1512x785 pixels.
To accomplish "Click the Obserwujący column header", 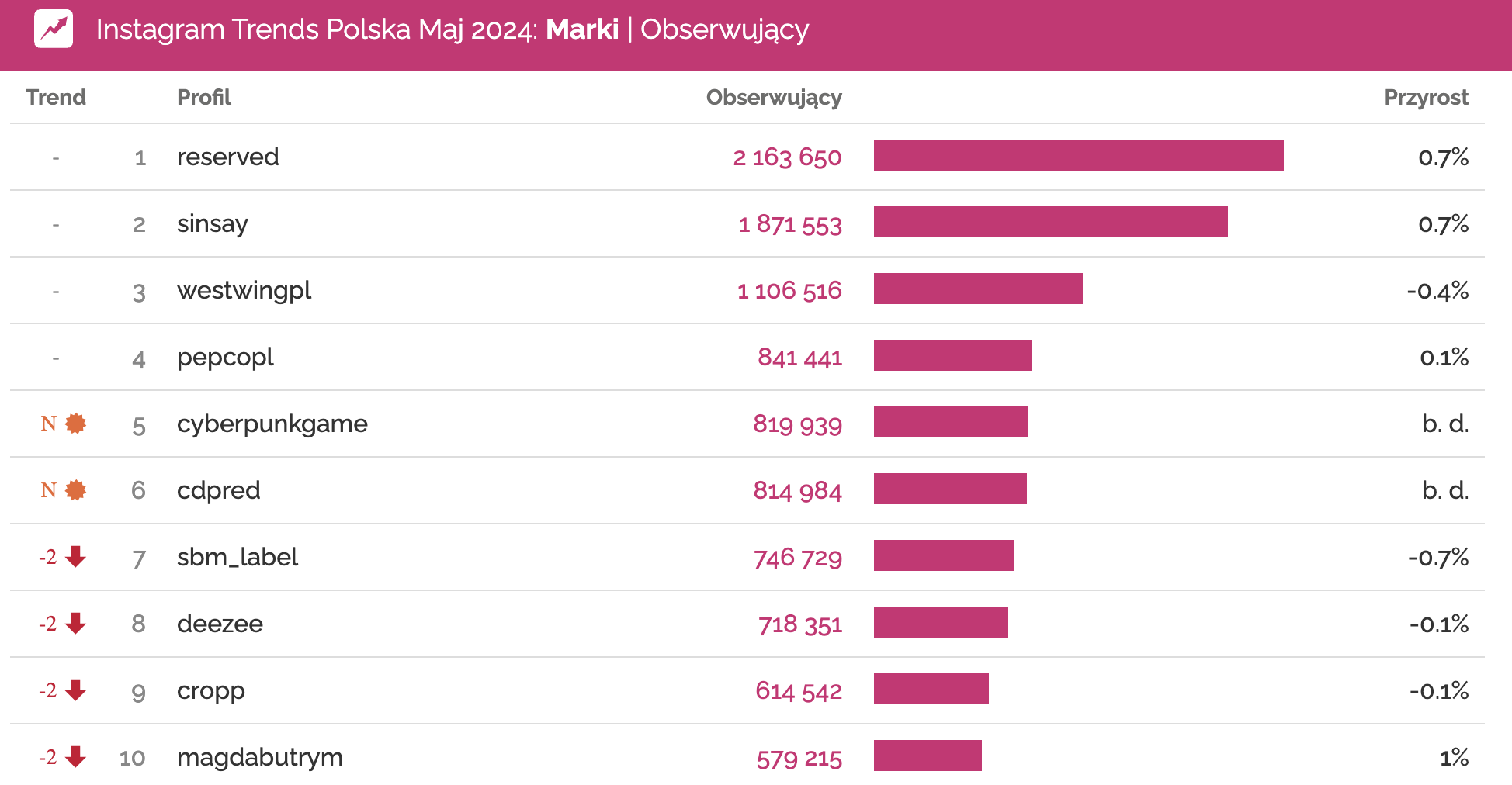I will [773, 98].
